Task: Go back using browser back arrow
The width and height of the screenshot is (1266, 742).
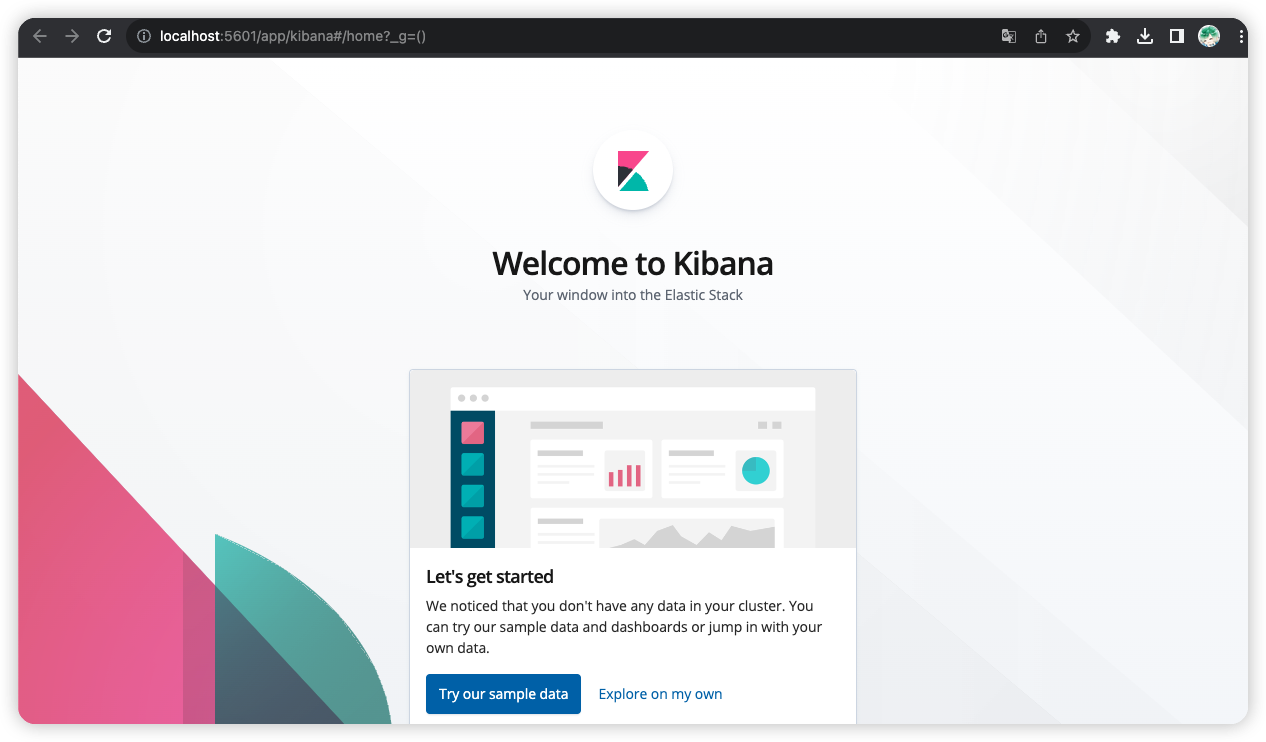Action: pos(40,36)
